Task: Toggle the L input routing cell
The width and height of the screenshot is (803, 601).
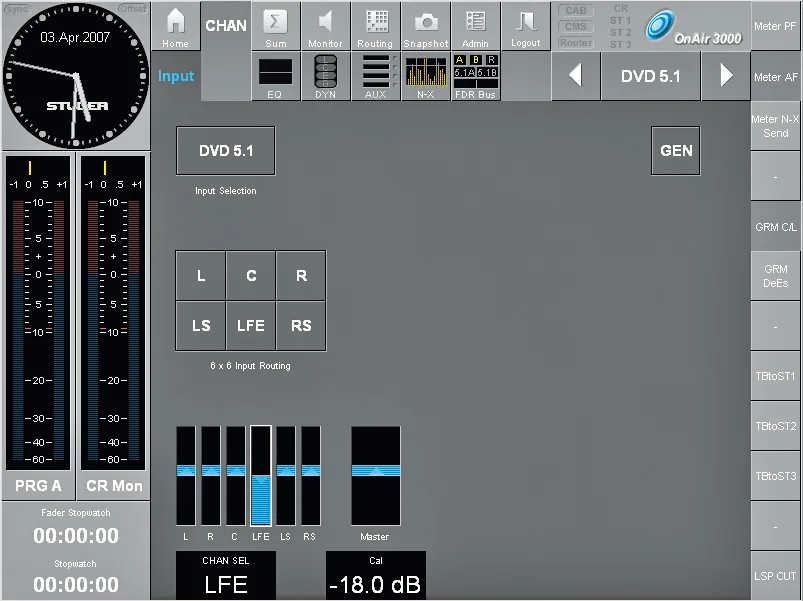Action: click(201, 275)
